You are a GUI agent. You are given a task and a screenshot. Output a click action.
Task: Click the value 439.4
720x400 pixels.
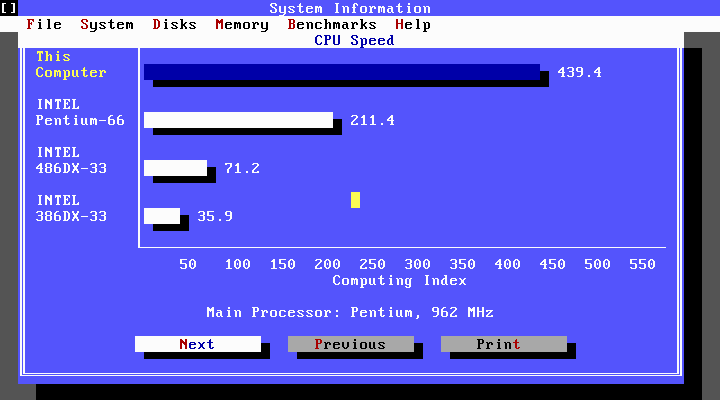coord(579,72)
